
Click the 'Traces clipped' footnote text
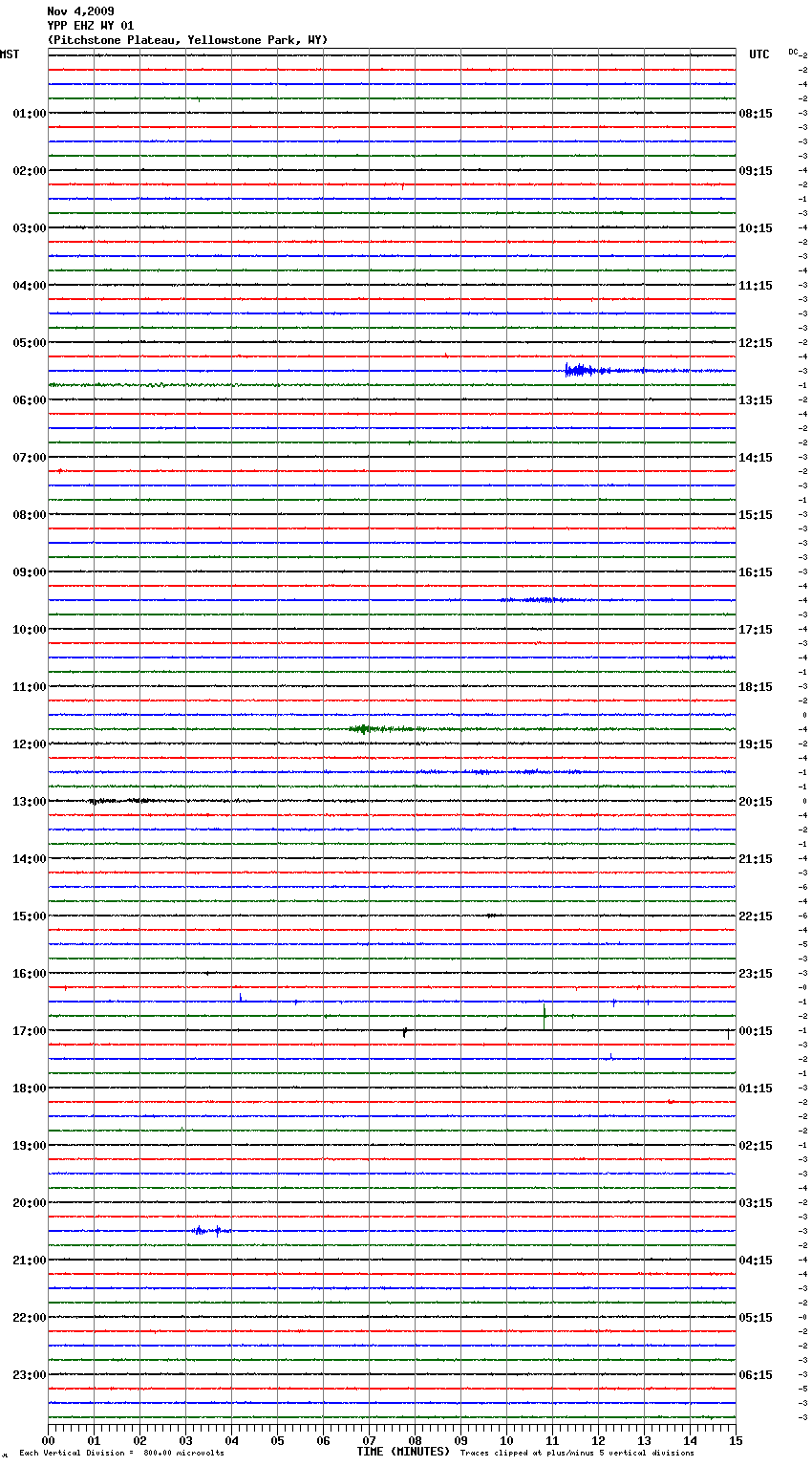click(577, 1454)
